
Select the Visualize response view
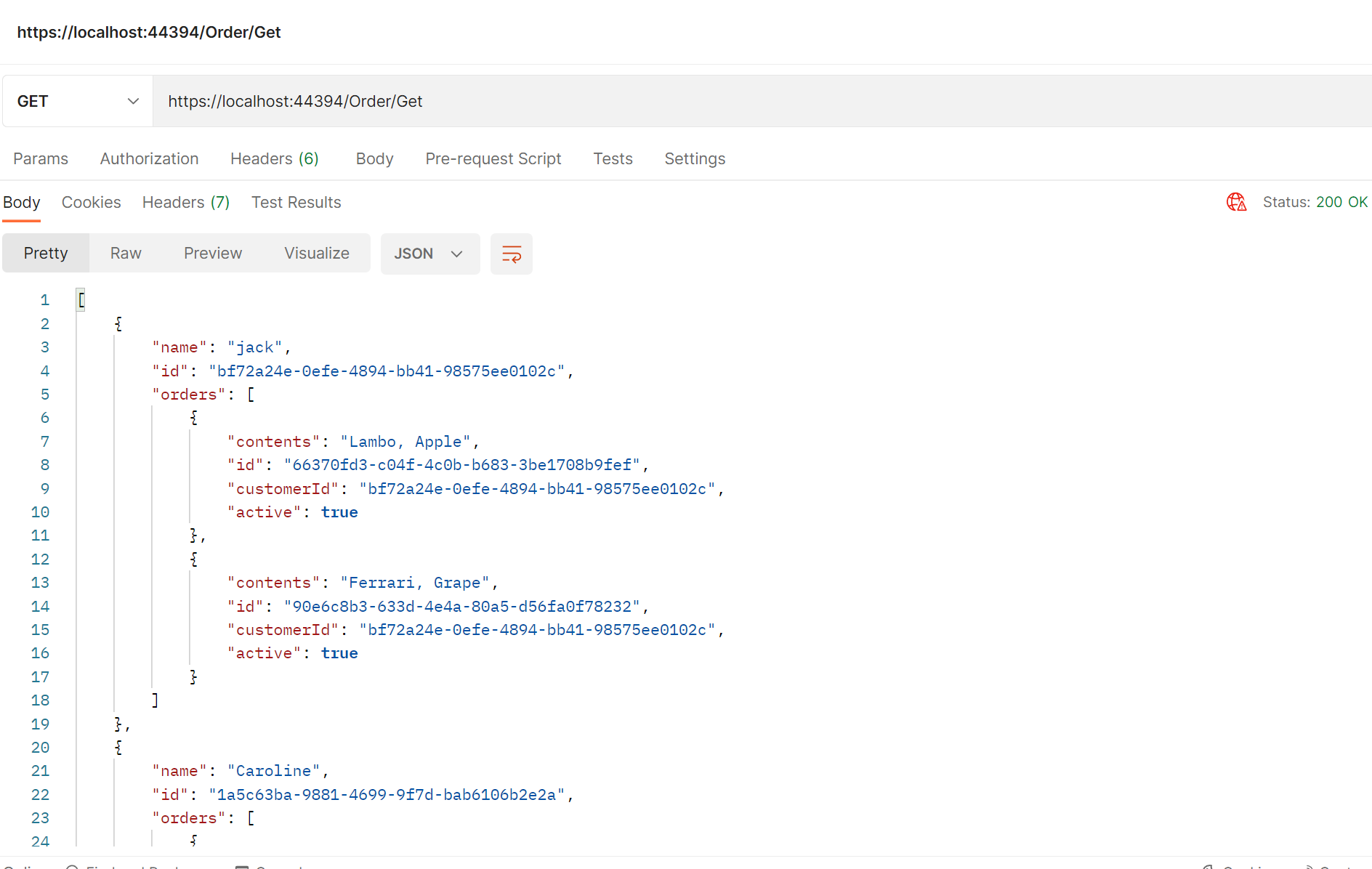[316, 253]
